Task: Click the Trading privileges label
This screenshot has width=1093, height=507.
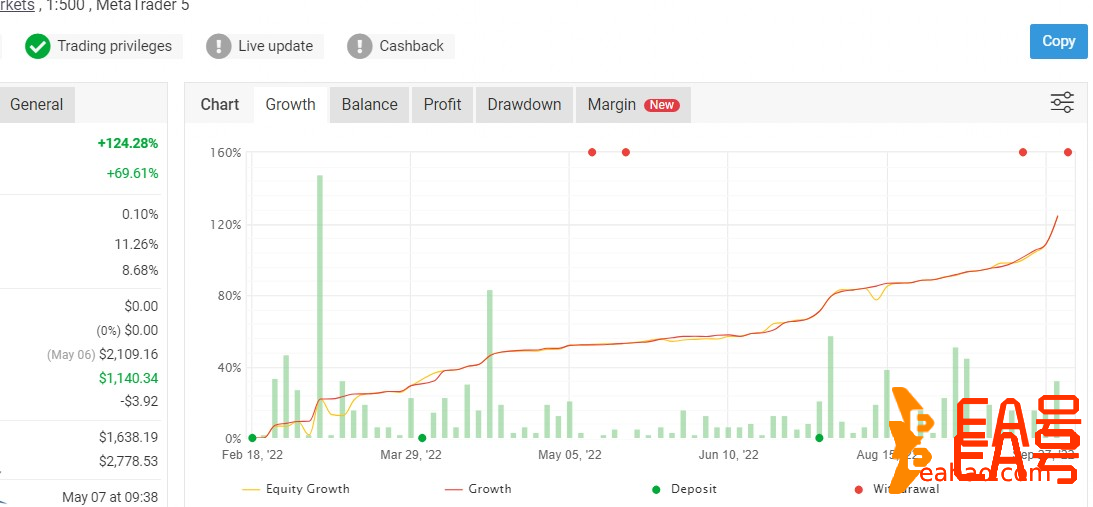Action: pos(114,46)
